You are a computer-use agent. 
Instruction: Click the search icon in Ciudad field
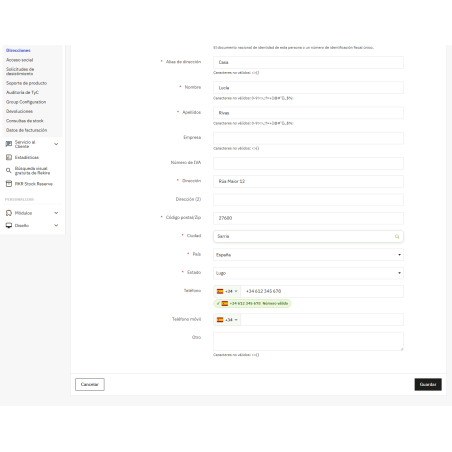[x=397, y=236]
